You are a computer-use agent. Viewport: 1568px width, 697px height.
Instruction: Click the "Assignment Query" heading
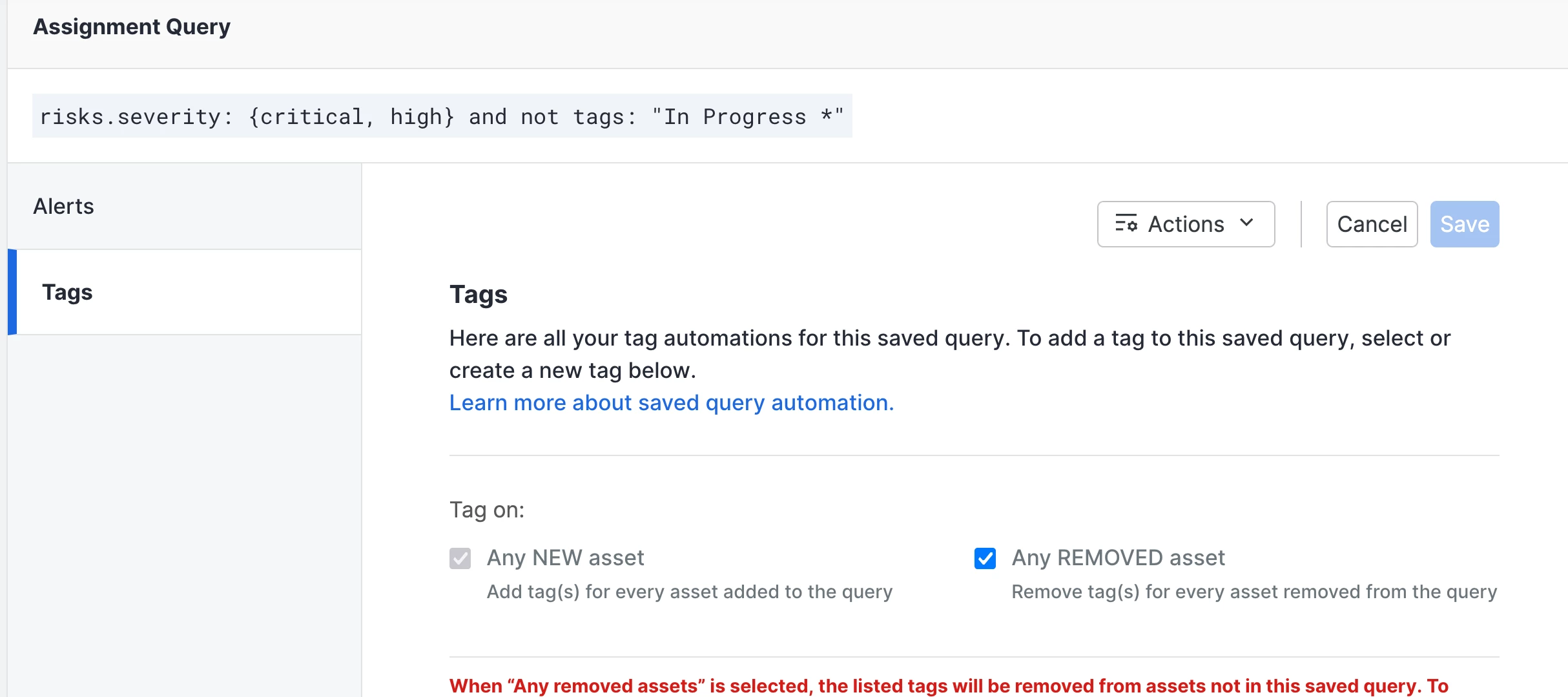(132, 26)
